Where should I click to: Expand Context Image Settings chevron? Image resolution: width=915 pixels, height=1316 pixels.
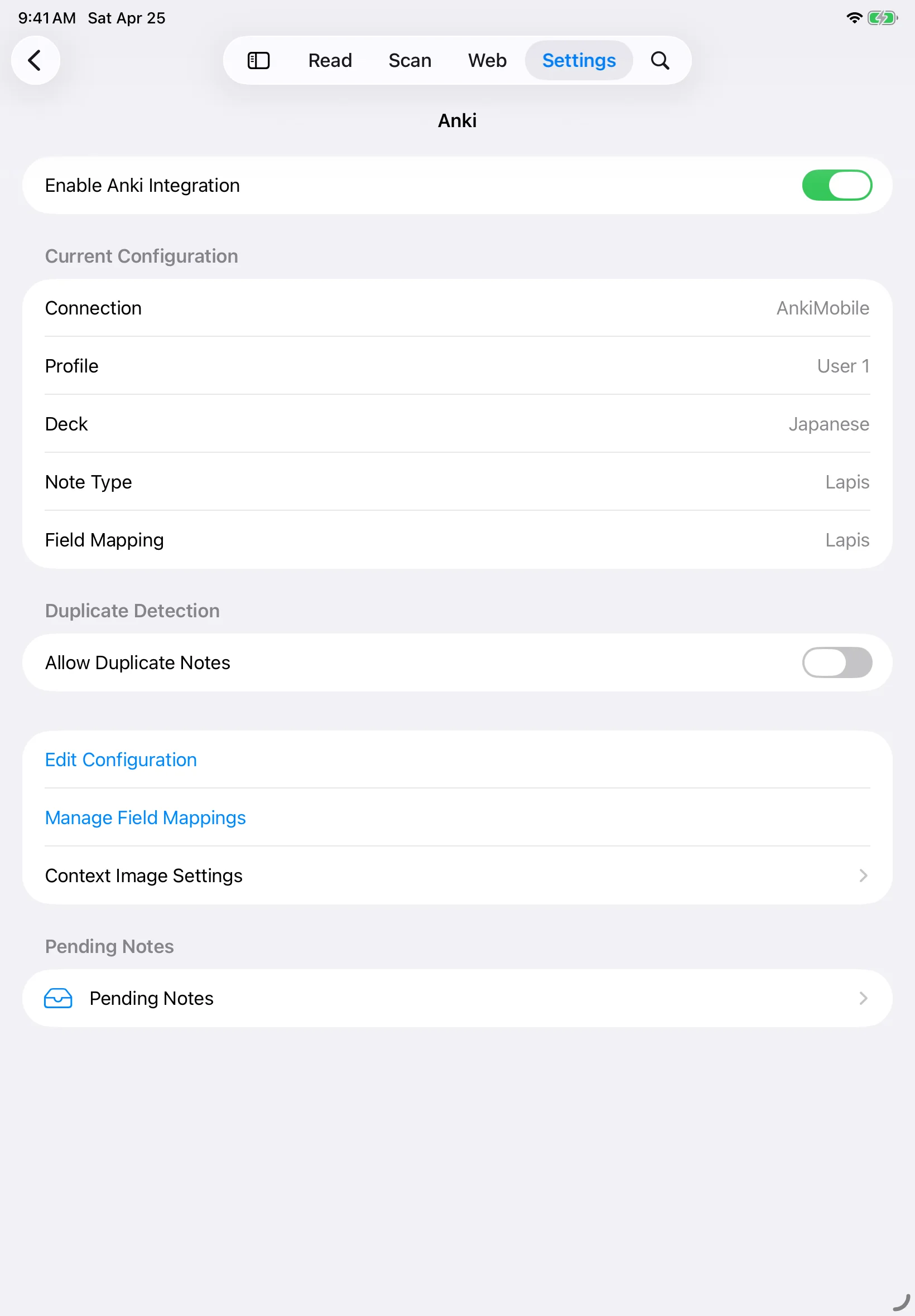click(x=863, y=875)
